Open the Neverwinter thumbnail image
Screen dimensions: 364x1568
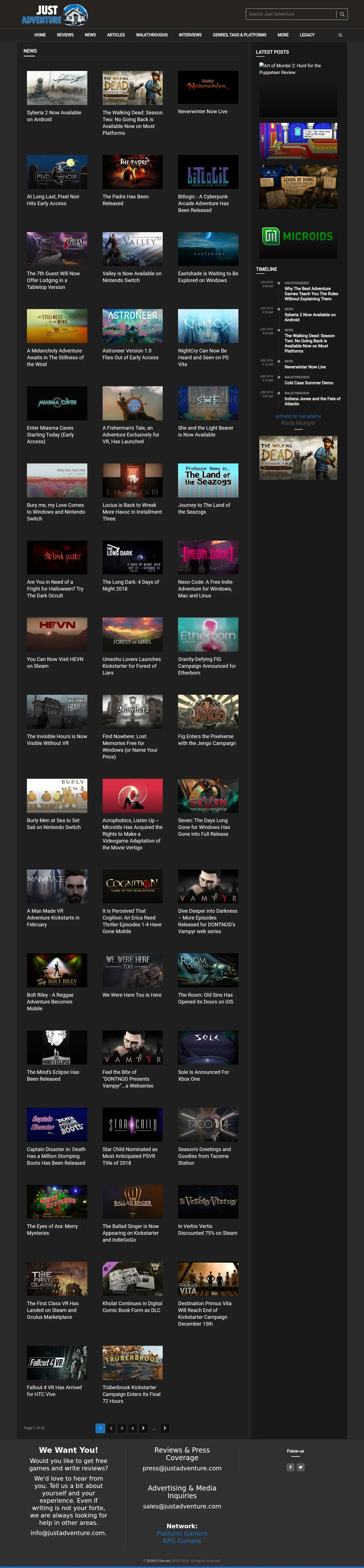(208, 87)
